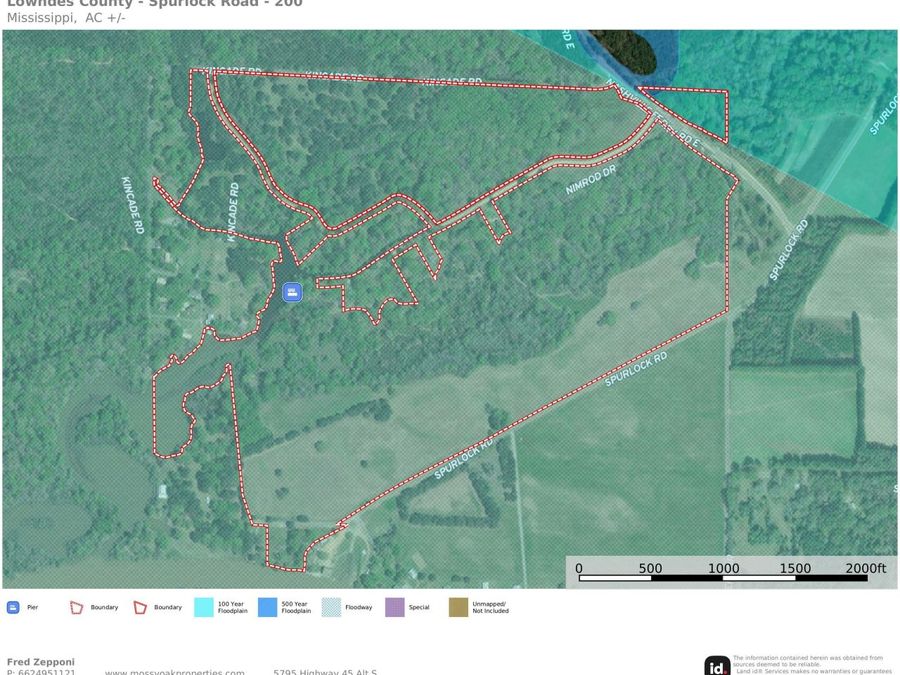Click the blue Pier marker on the map

[292, 291]
